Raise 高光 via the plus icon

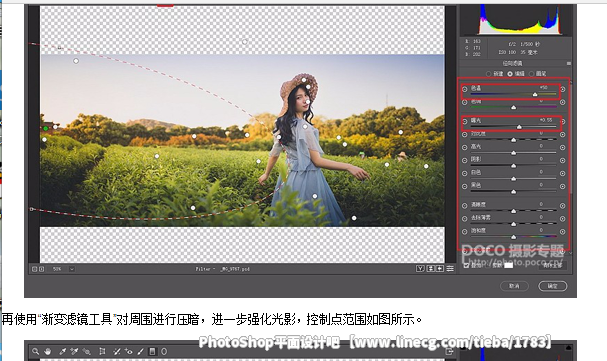point(563,147)
